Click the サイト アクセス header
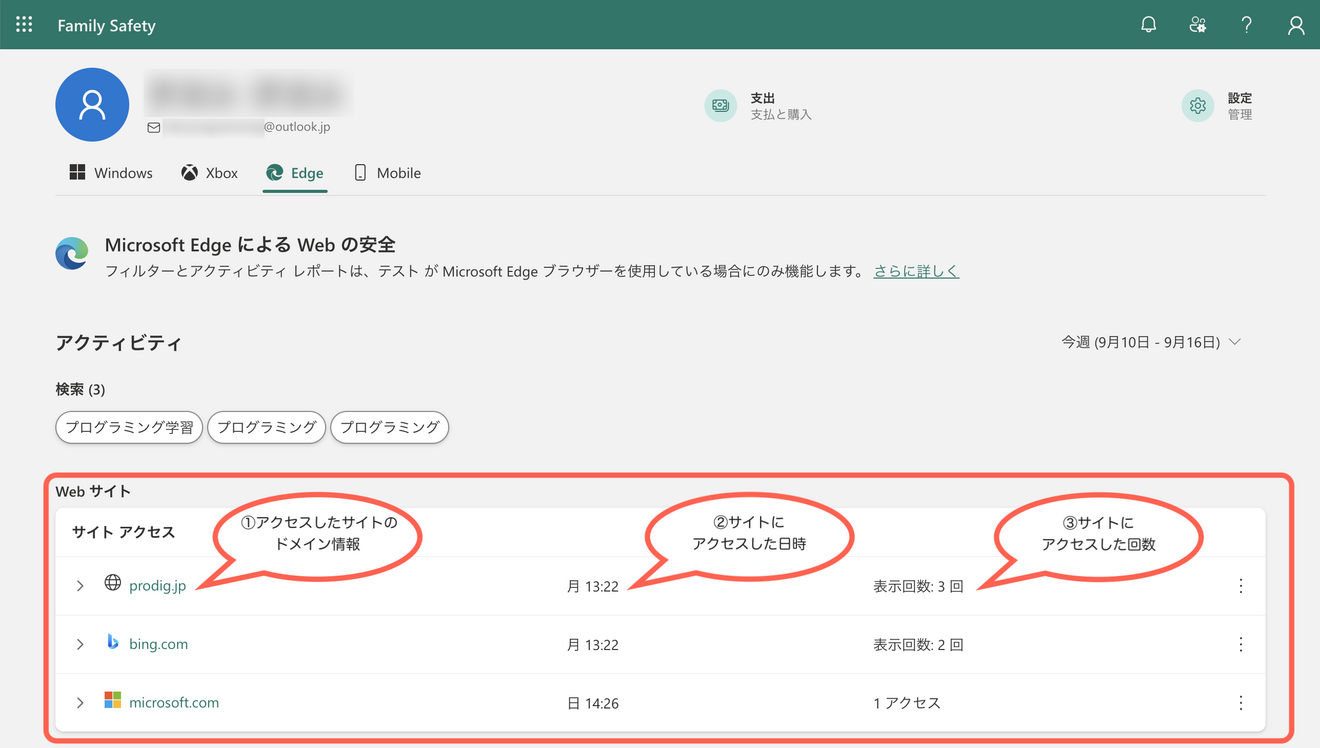The height and width of the screenshot is (748, 1320). (123, 532)
